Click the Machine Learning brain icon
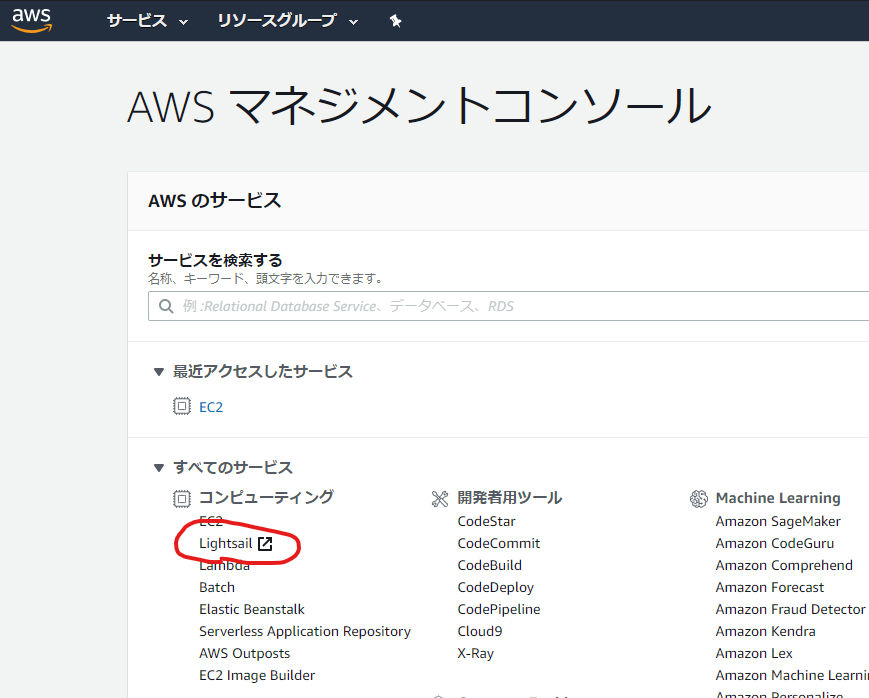869x698 pixels. click(698, 498)
